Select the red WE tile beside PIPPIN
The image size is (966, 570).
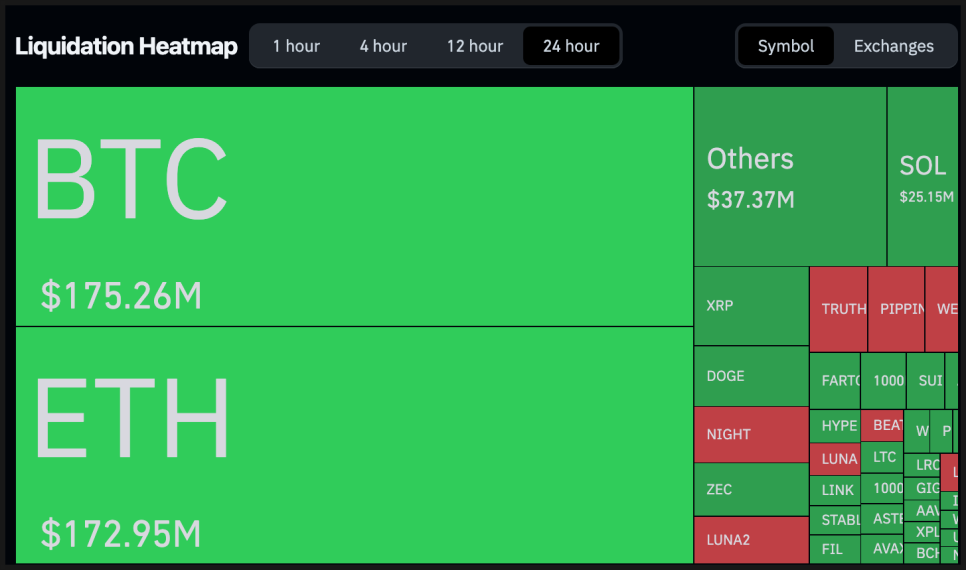pyautogui.click(x=942, y=309)
